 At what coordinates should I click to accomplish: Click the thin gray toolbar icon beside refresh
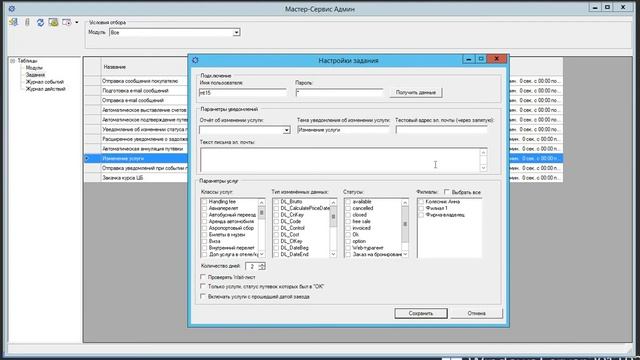point(27,22)
